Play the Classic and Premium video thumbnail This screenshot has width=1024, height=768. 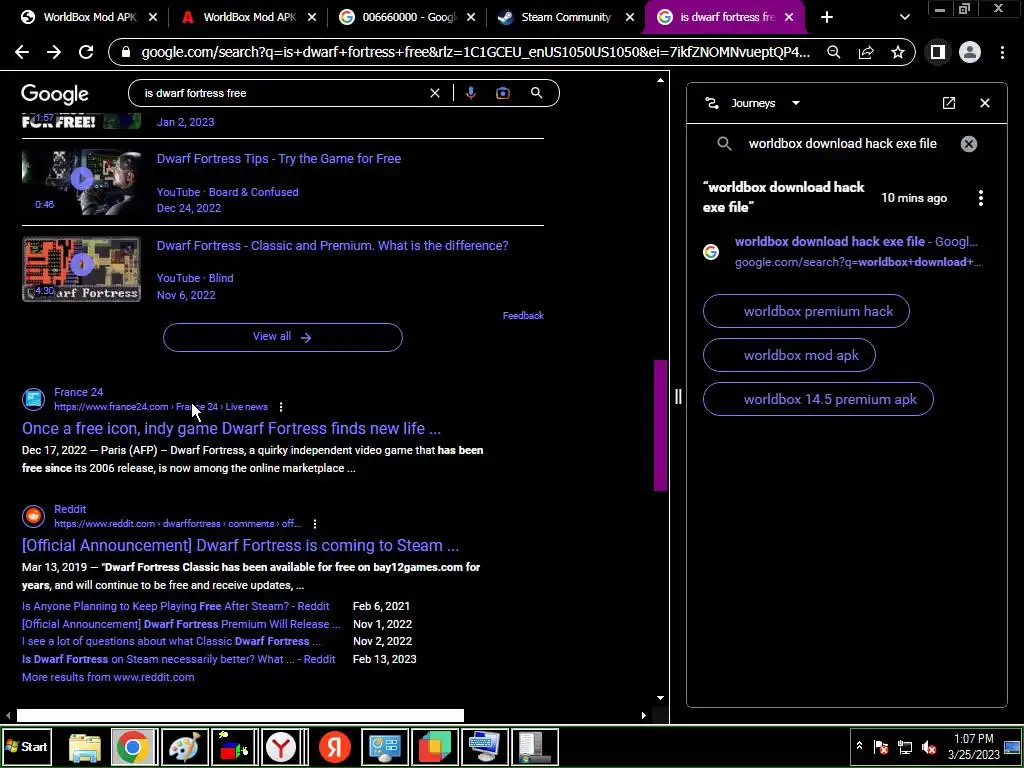(81, 269)
